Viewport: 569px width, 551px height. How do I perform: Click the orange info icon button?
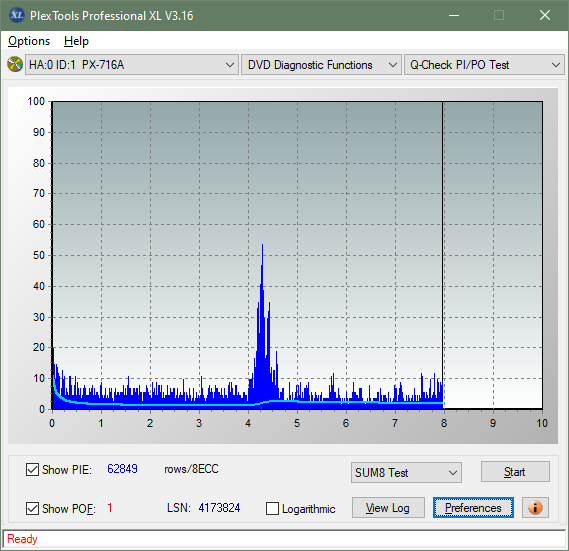coord(535,507)
